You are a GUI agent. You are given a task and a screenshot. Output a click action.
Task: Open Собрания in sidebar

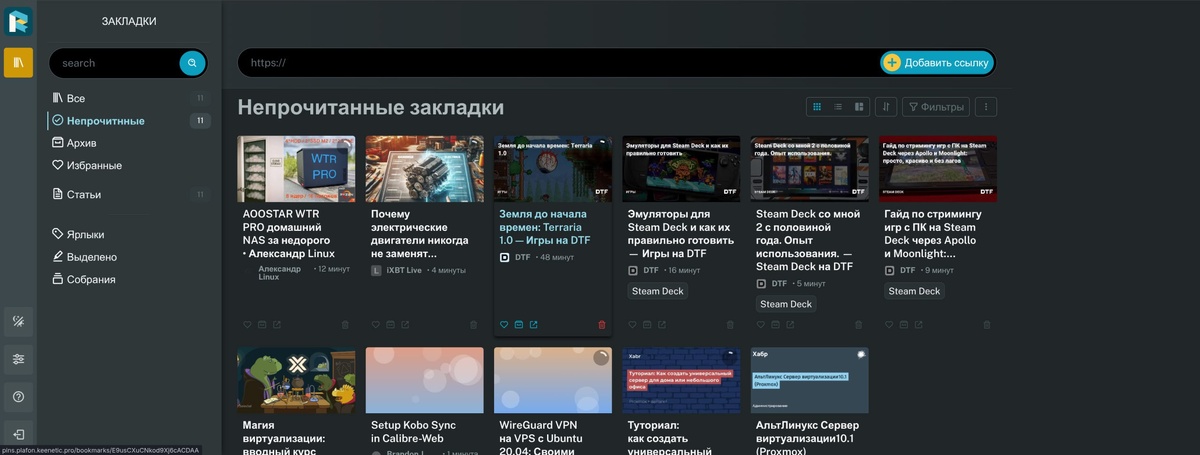(128, 279)
